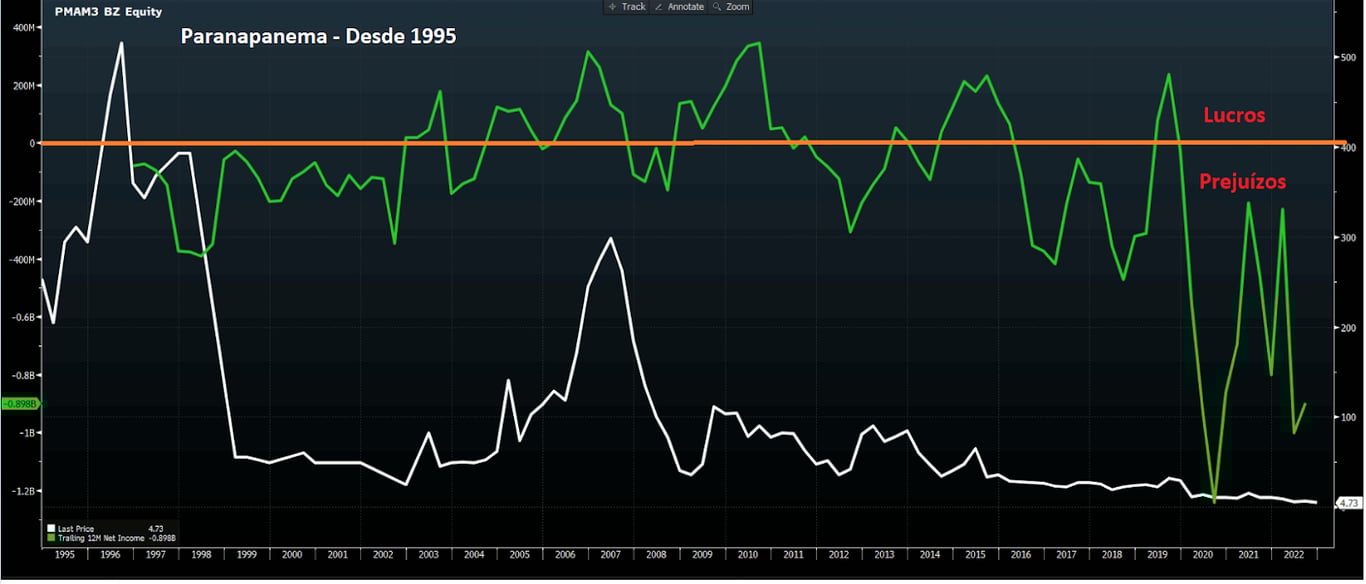Enable the Track crosshair tool
1366x584 pixels.
pos(627,7)
